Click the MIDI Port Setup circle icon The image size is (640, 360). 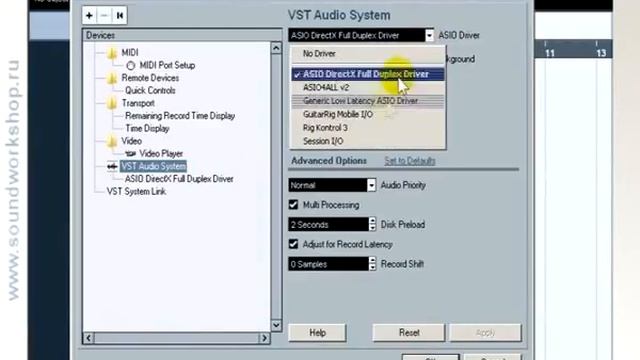131,65
